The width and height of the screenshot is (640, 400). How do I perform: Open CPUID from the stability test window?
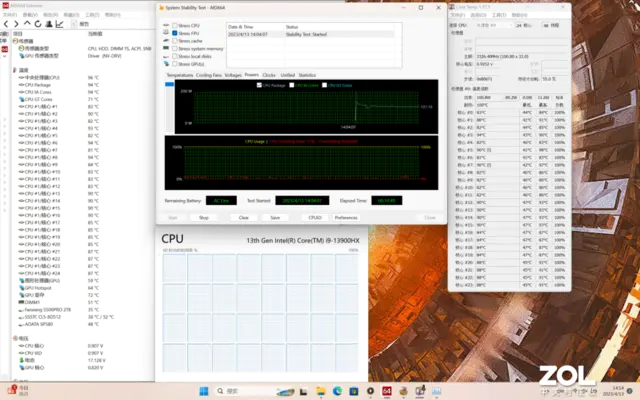click(315, 218)
